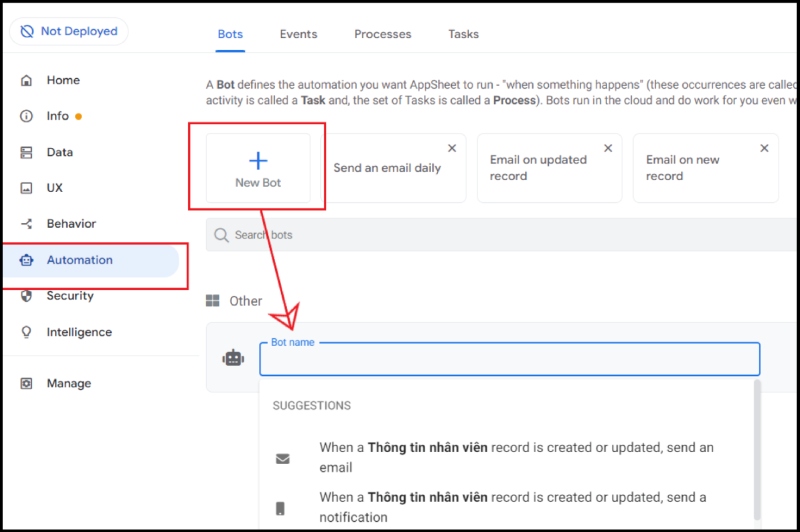Switch to the Processes tab

(x=383, y=34)
